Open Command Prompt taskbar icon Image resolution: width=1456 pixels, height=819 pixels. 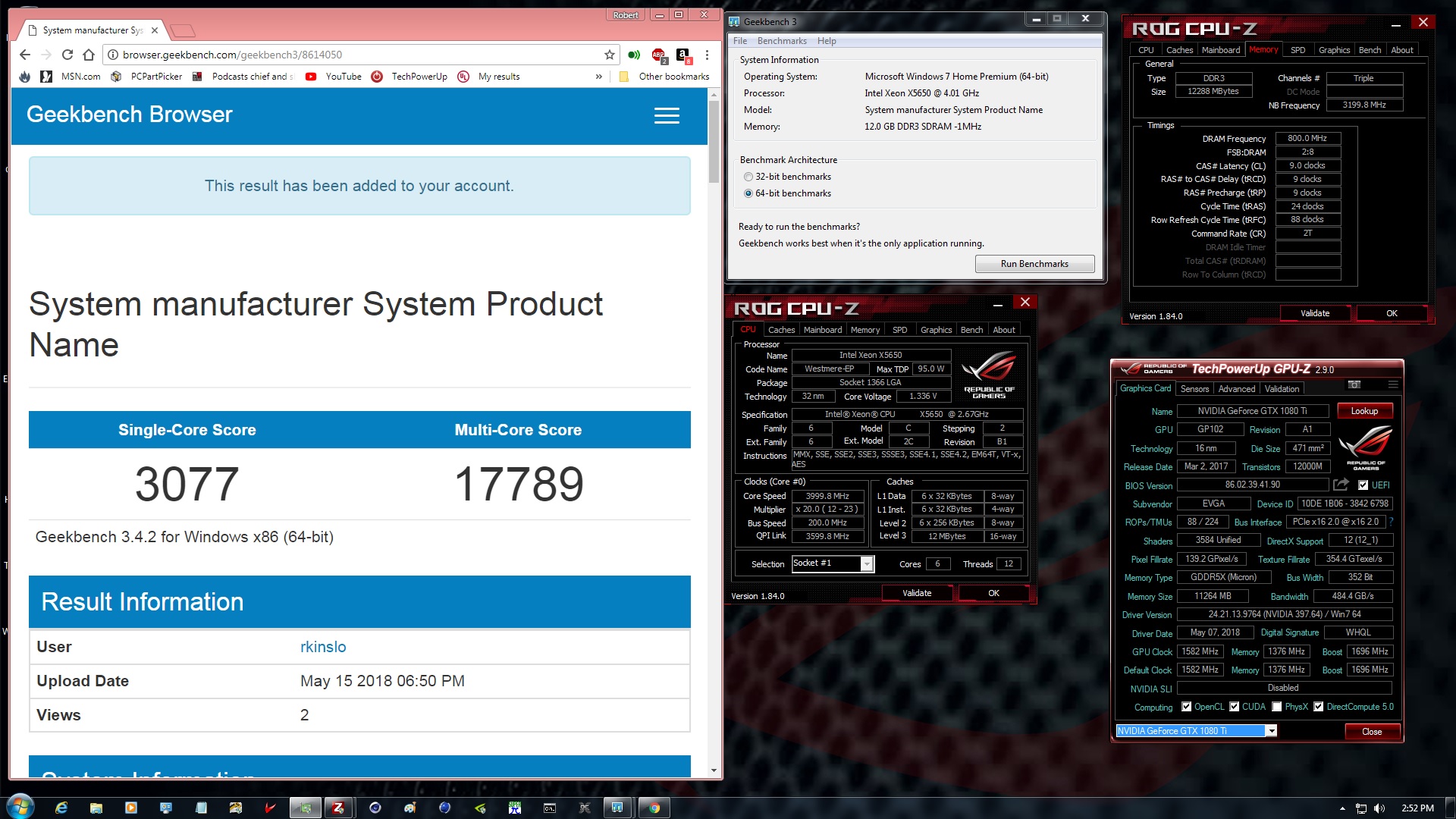coord(550,808)
